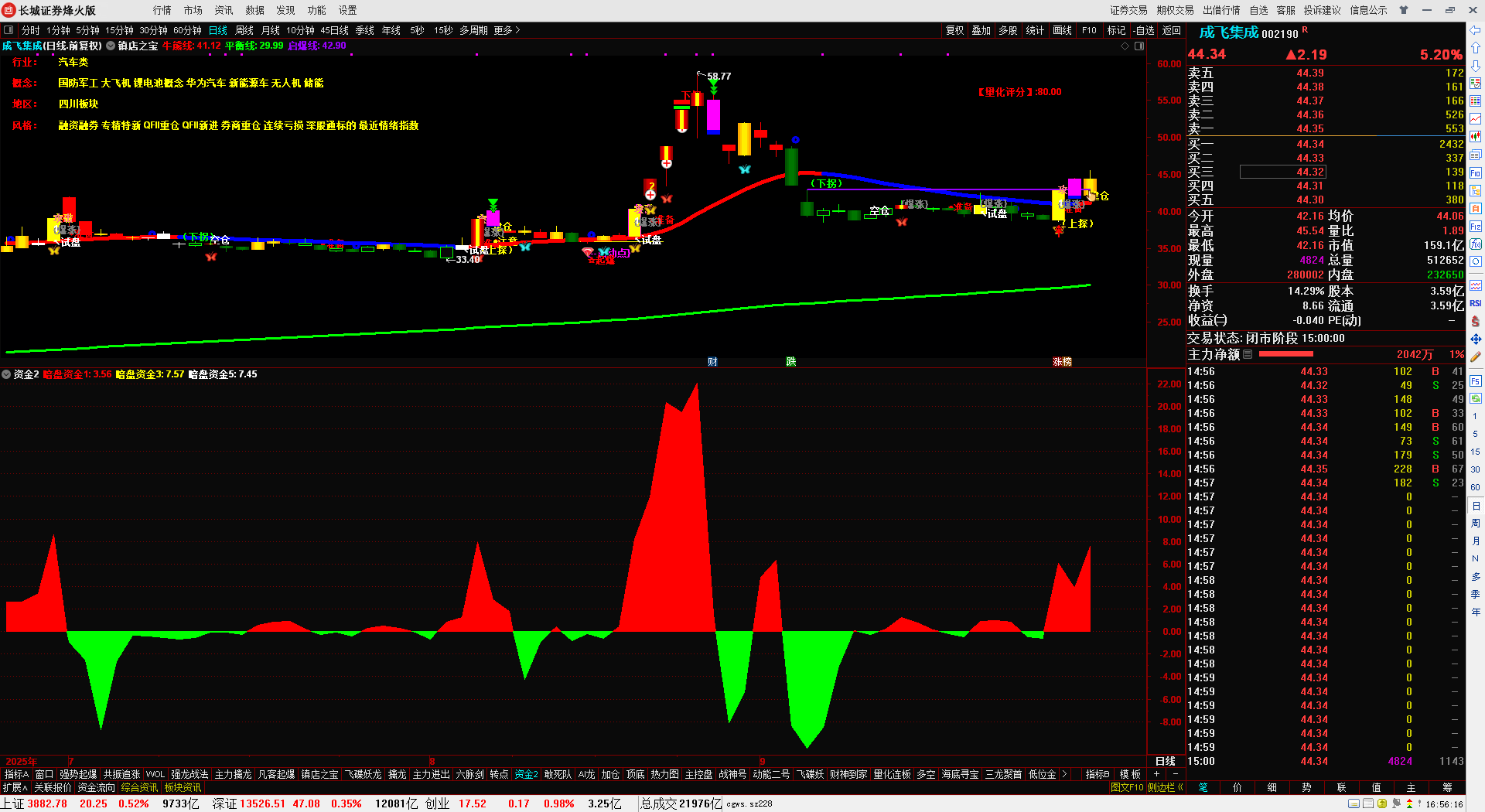Click the back arrow icon in right sidebar
The image size is (1485, 812).
click(1476, 30)
